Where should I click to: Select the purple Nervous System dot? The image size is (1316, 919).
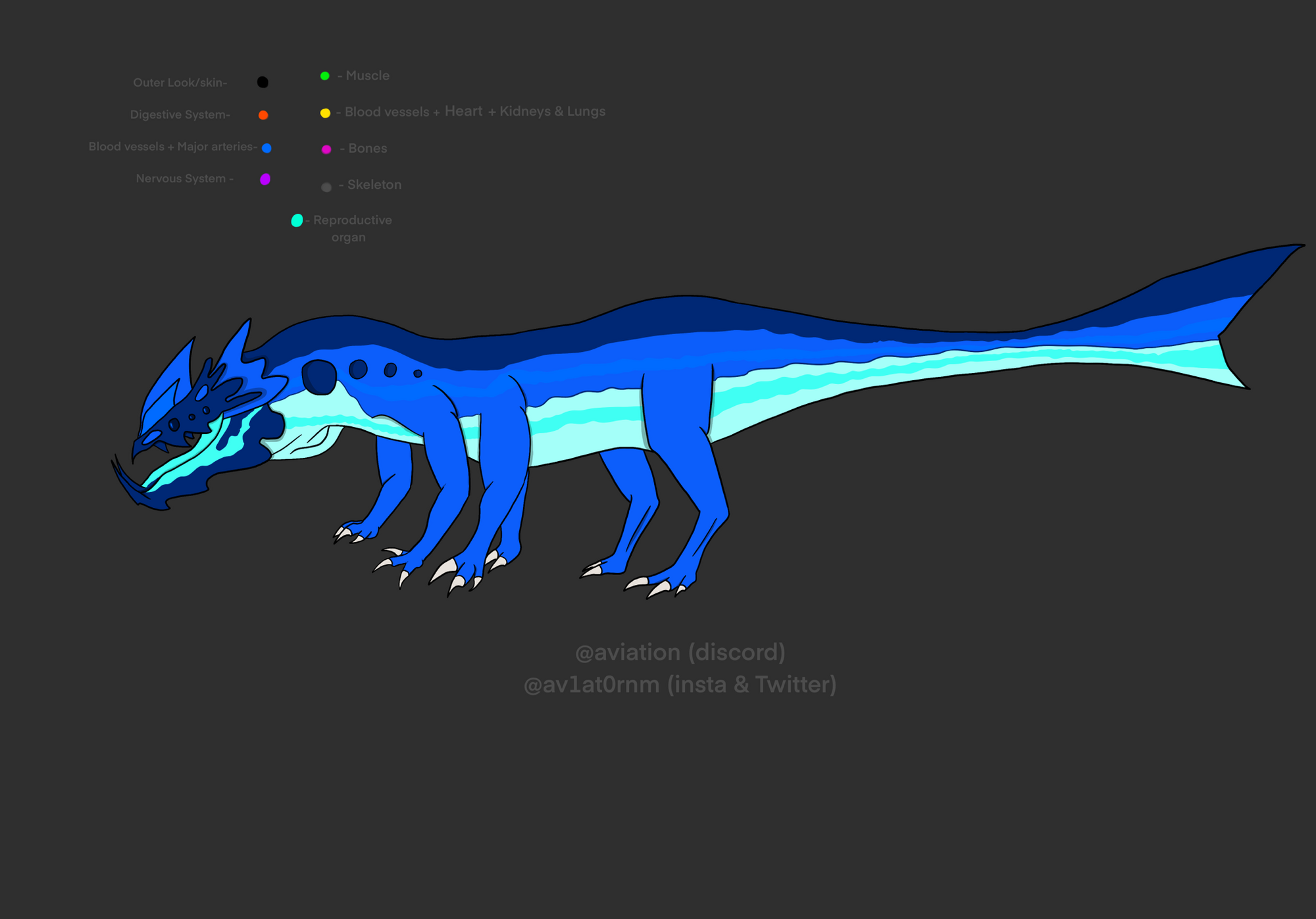click(x=265, y=179)
